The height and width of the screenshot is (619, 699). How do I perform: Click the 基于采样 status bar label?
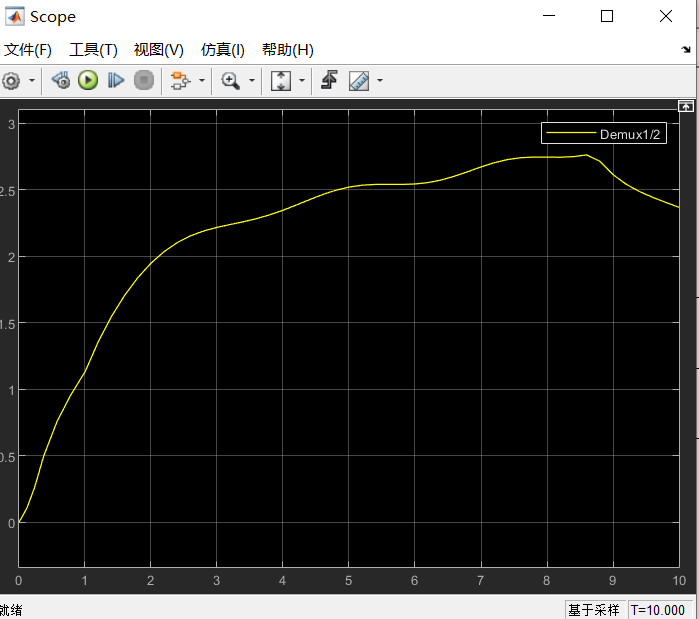point(594,610)
